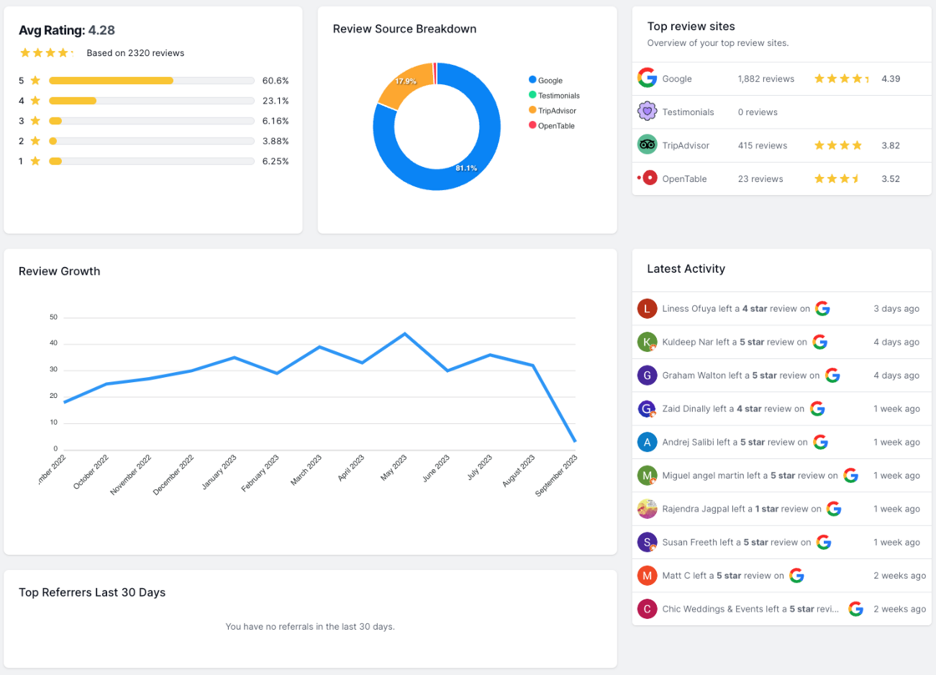Click the TripAdvisor owl icon
The height and width of the screenshot is (676, 936).
click(x=647, y=145)
